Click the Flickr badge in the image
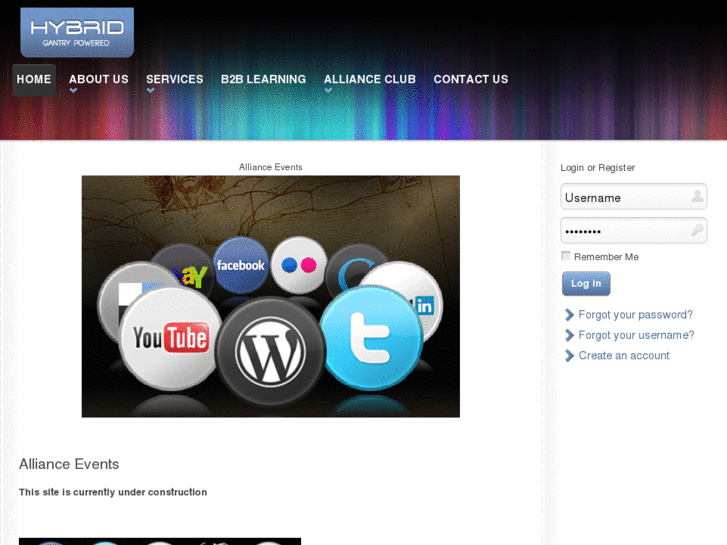727x545 pixels. coord(299,265)
